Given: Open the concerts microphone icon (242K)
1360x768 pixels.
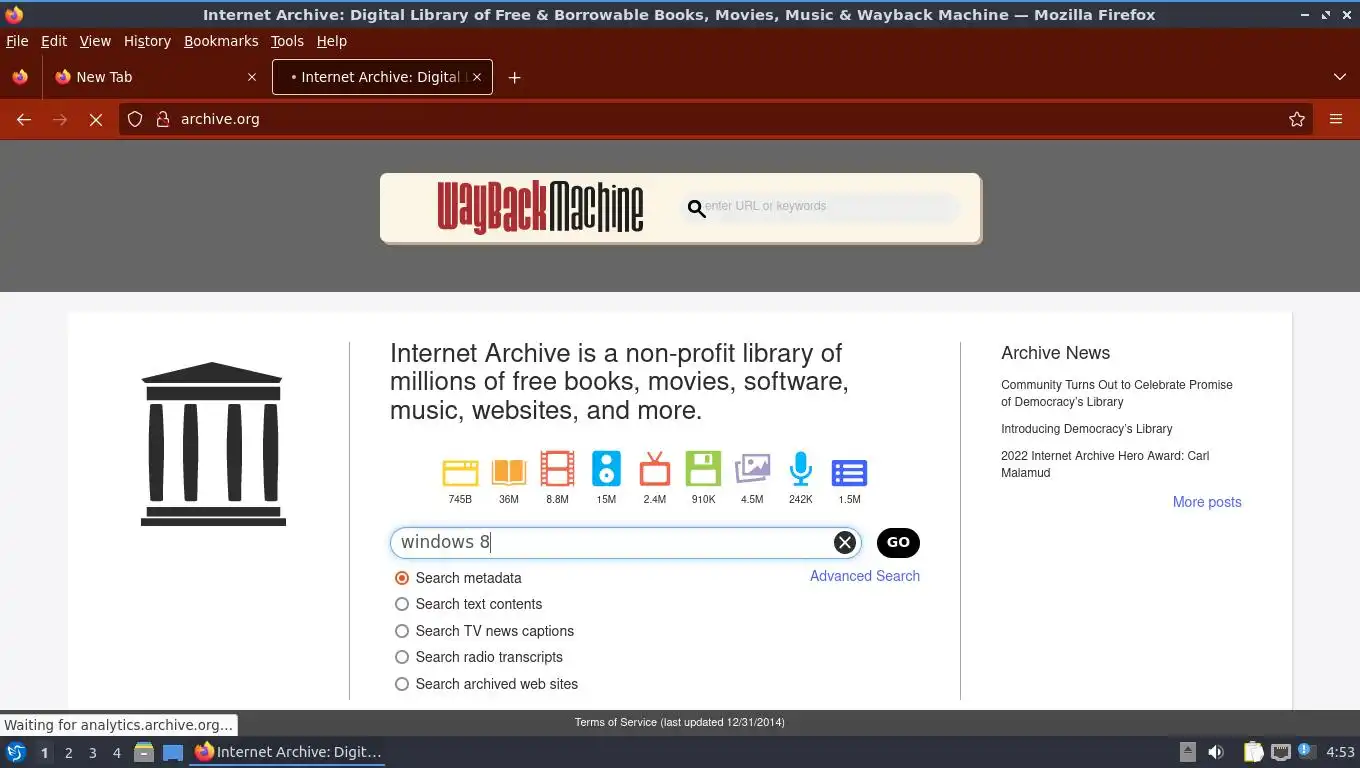Looking at the screenshot, I should click(x=800, y=469).
